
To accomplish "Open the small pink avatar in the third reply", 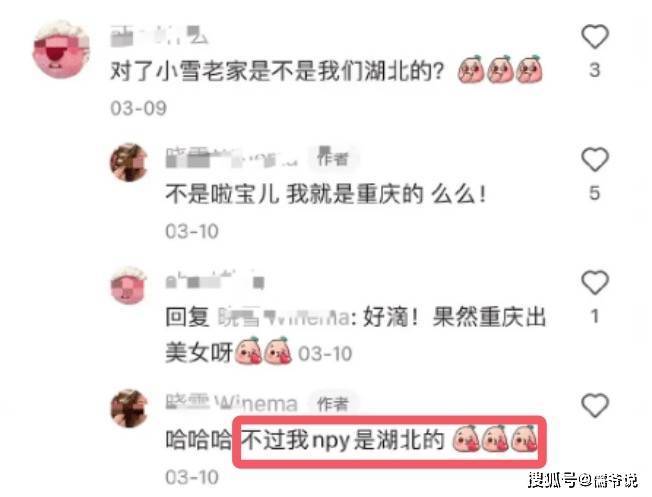I will [129, 285].
